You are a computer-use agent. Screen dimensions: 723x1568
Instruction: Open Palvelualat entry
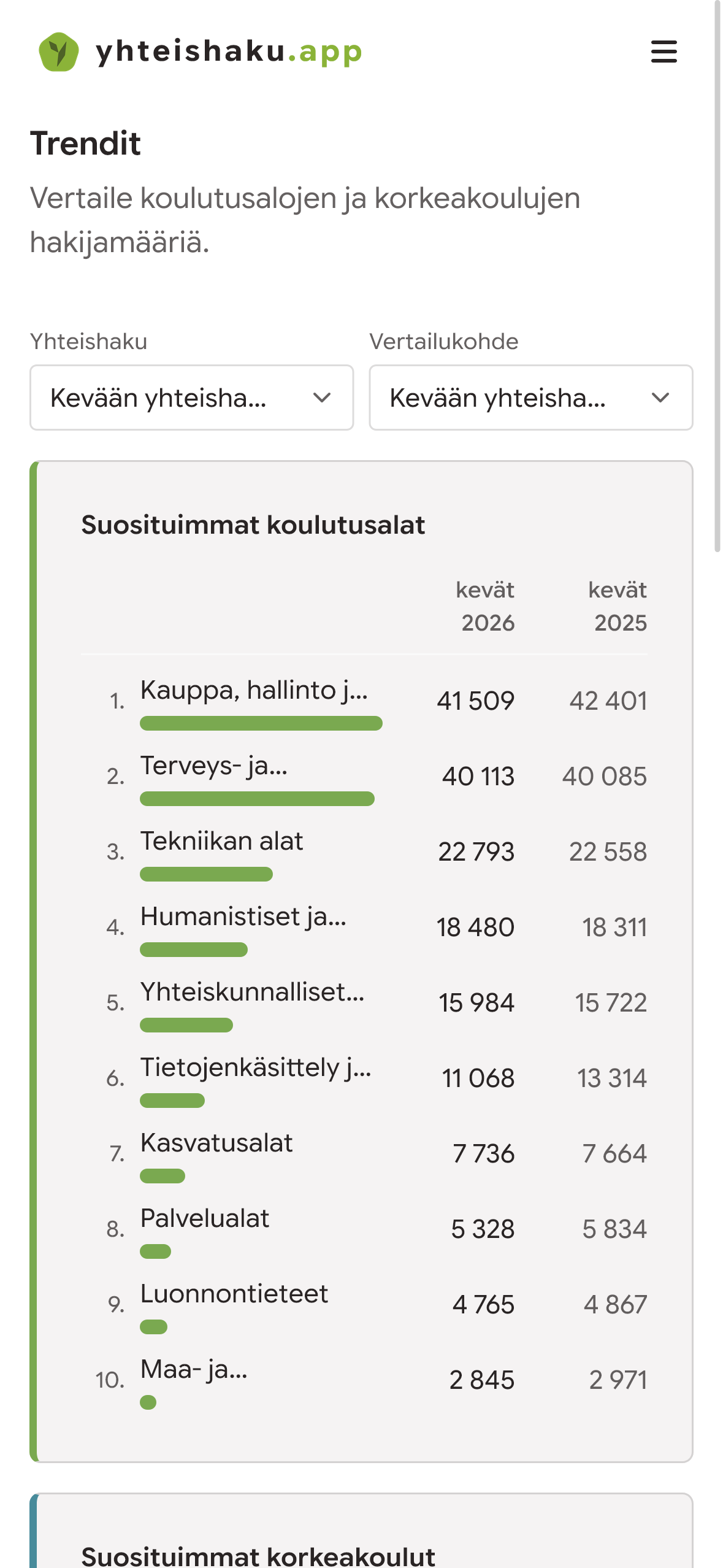[364, 1229]
